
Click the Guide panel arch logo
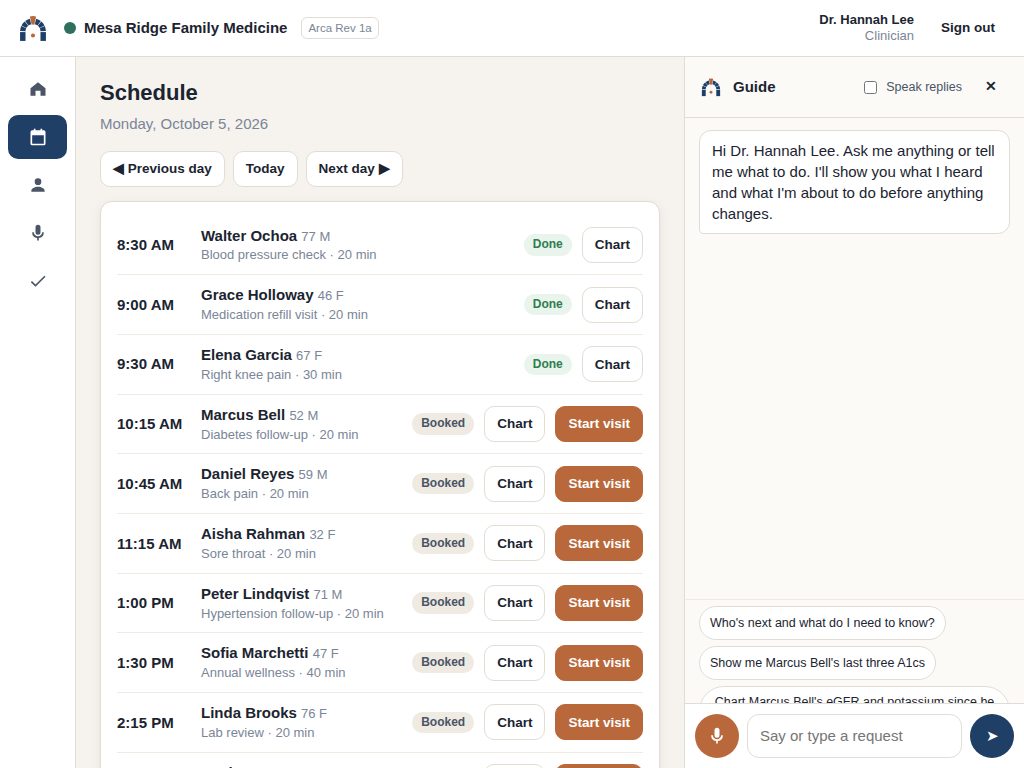711,87
